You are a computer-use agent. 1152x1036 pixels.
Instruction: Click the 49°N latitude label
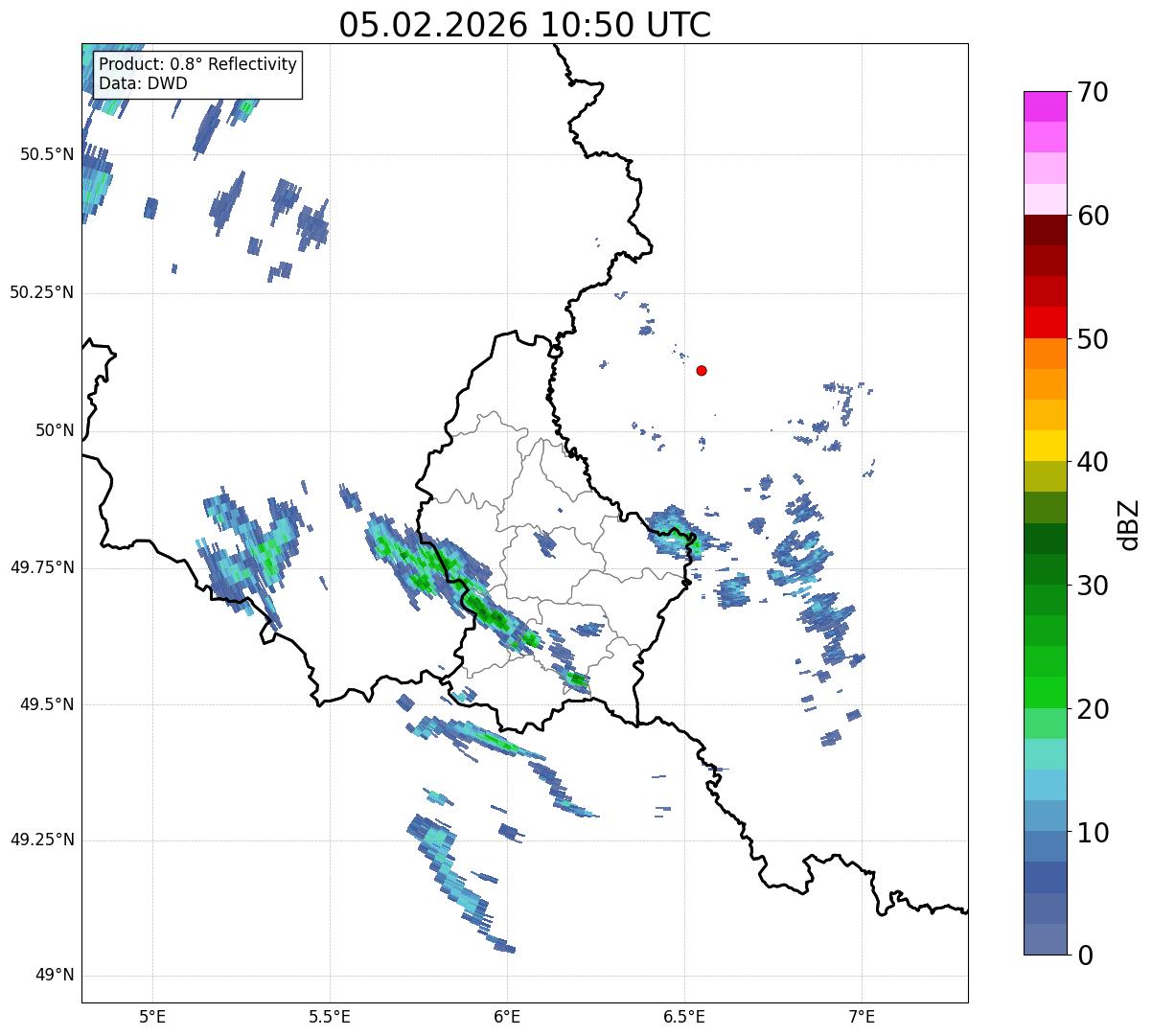click(x=55, y=976)
